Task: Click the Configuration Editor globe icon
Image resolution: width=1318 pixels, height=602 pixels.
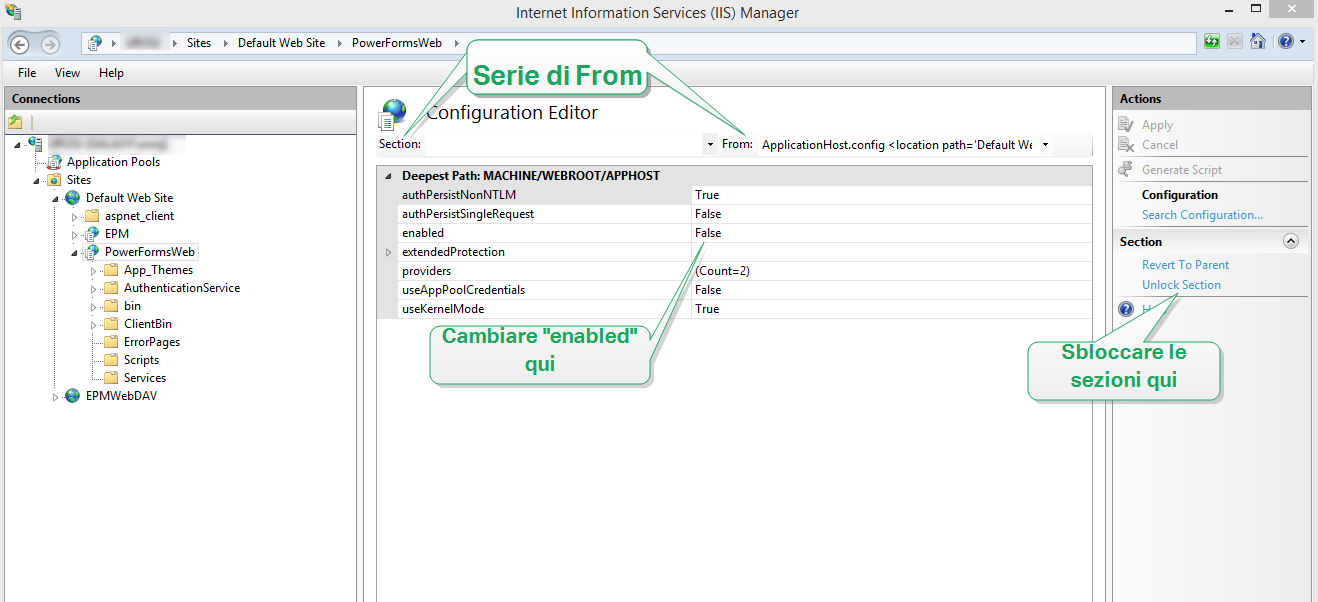Action: [392, 115]
